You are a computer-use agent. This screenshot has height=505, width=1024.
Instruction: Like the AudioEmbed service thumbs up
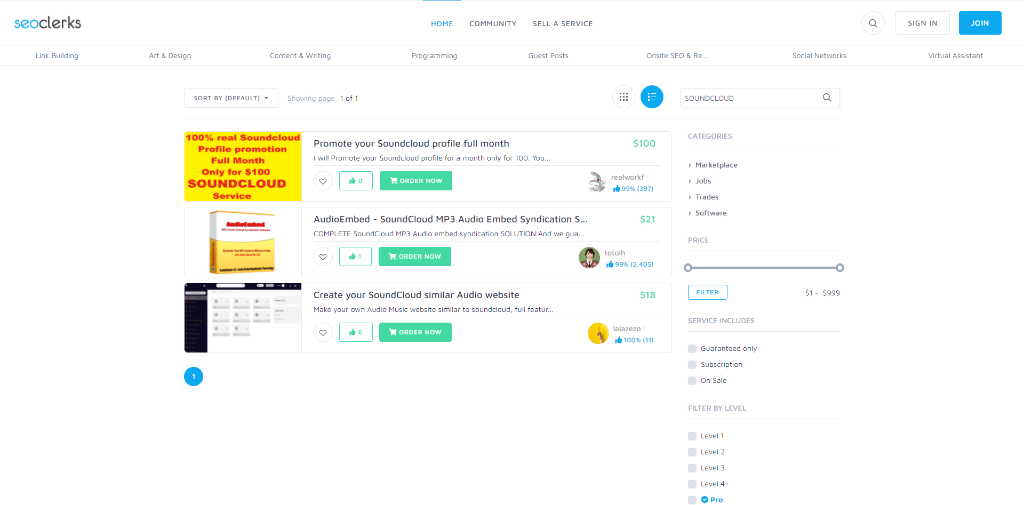point(355,257)
